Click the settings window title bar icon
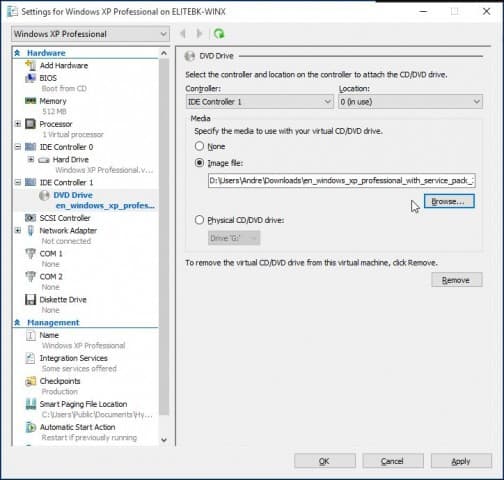 pos(13,12)
